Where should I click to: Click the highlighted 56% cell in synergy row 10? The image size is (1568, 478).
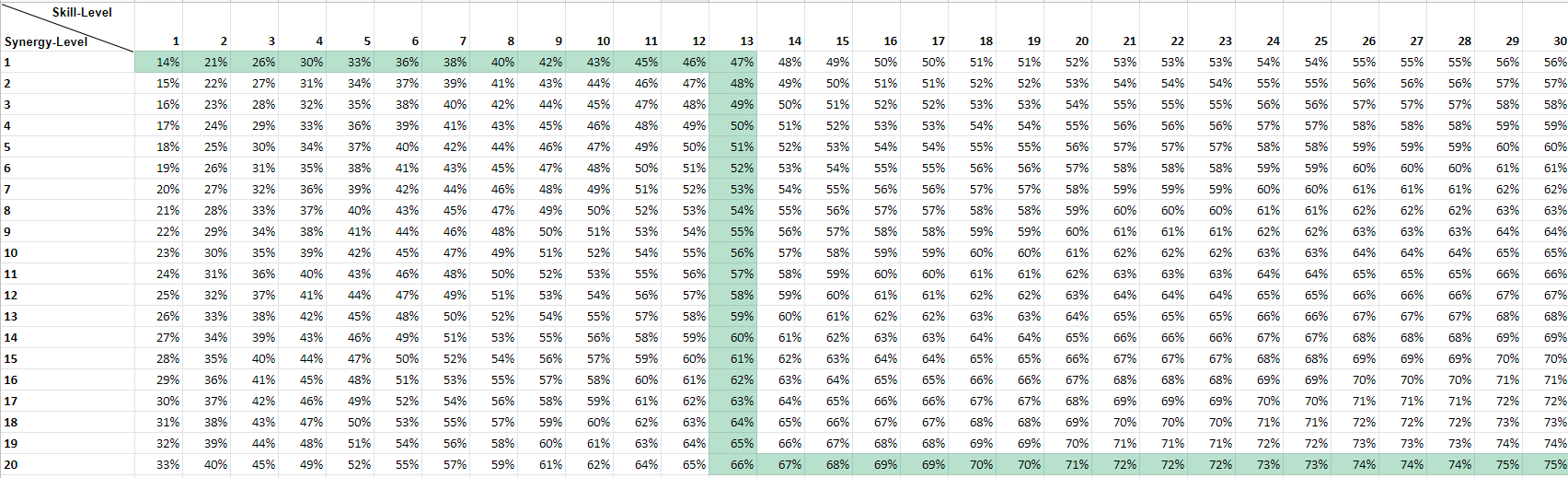point(742,253)
